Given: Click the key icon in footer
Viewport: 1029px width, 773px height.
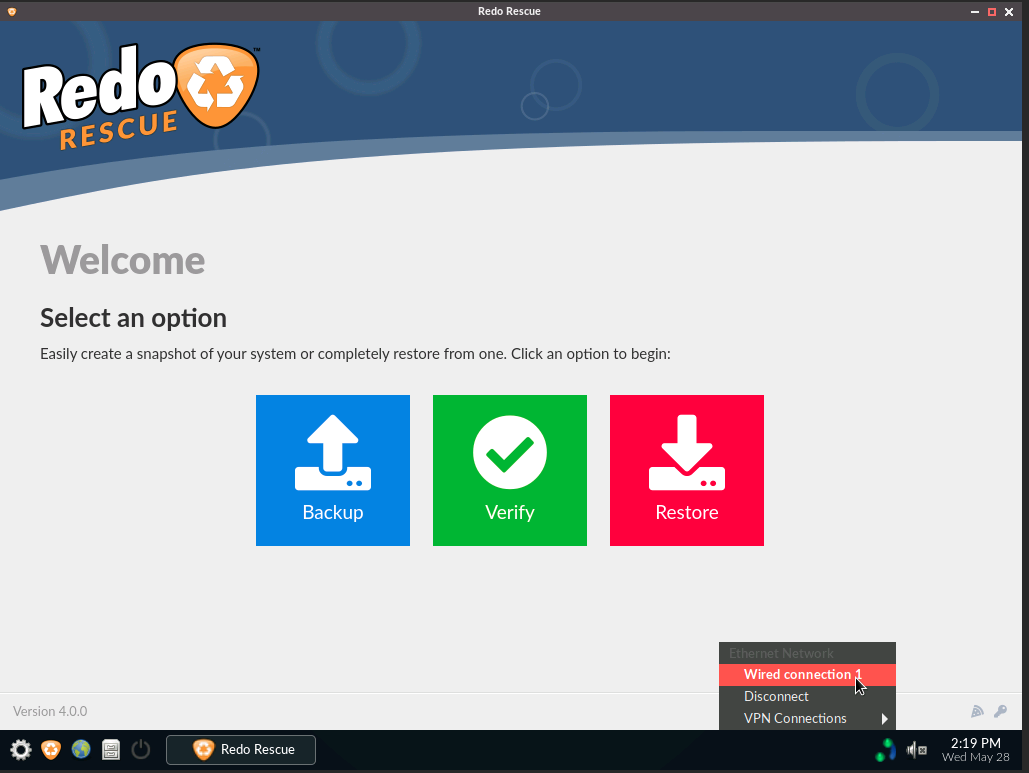Looking at the screenshot, I should (1001, 711).
